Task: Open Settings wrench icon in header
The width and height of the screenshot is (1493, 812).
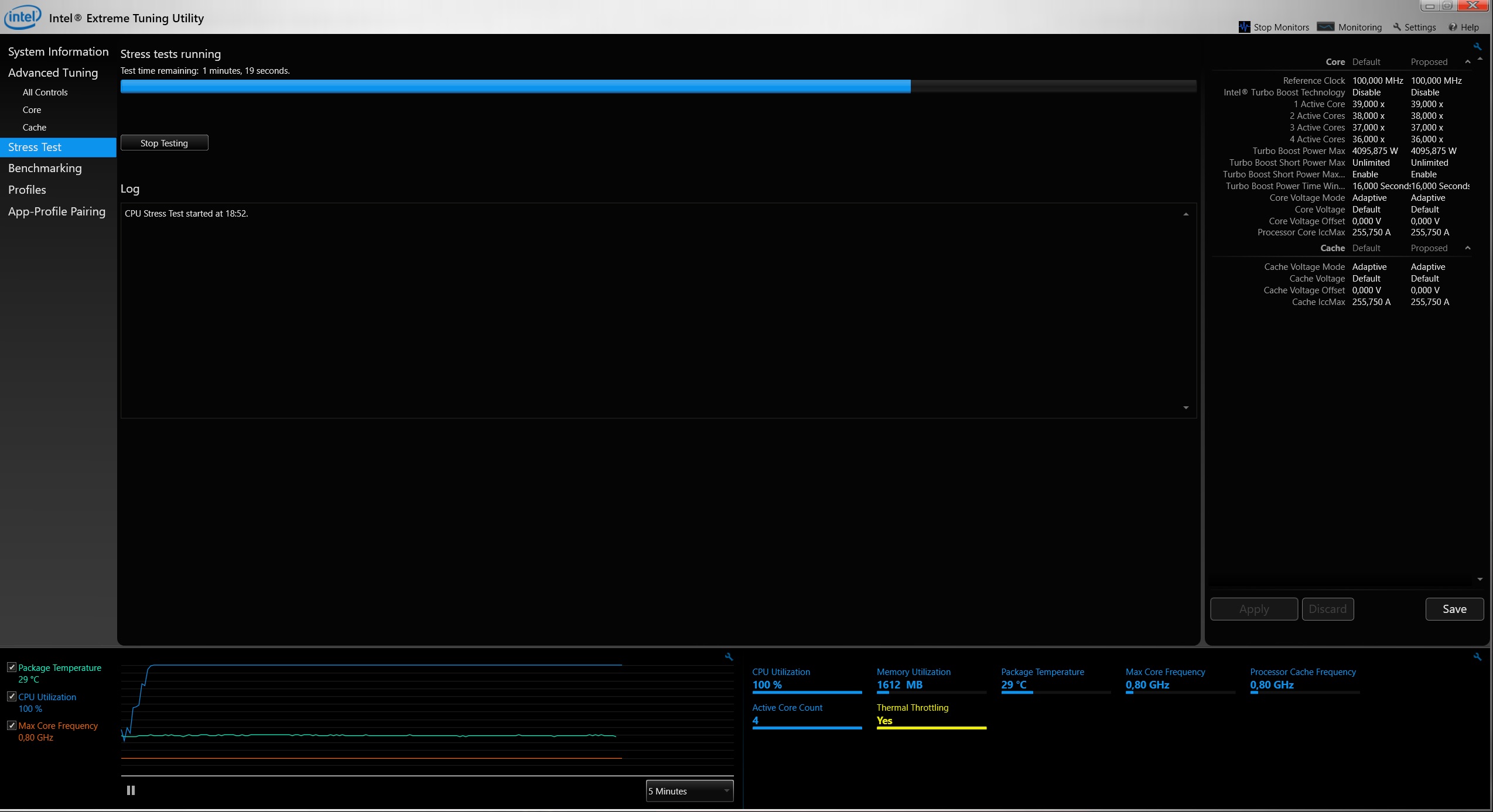Action: [1397, 27]
